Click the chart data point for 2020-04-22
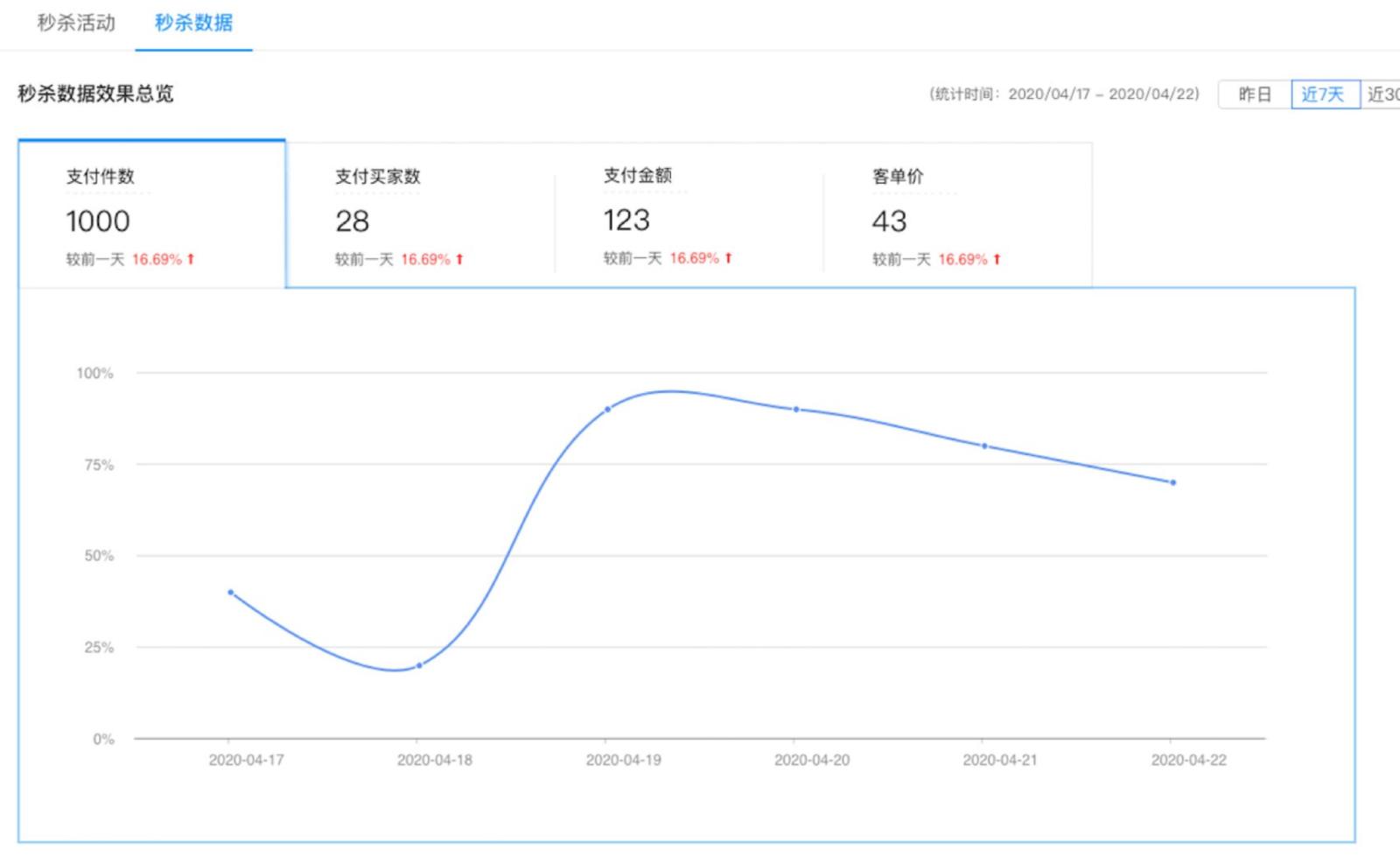 point(1173,482)
